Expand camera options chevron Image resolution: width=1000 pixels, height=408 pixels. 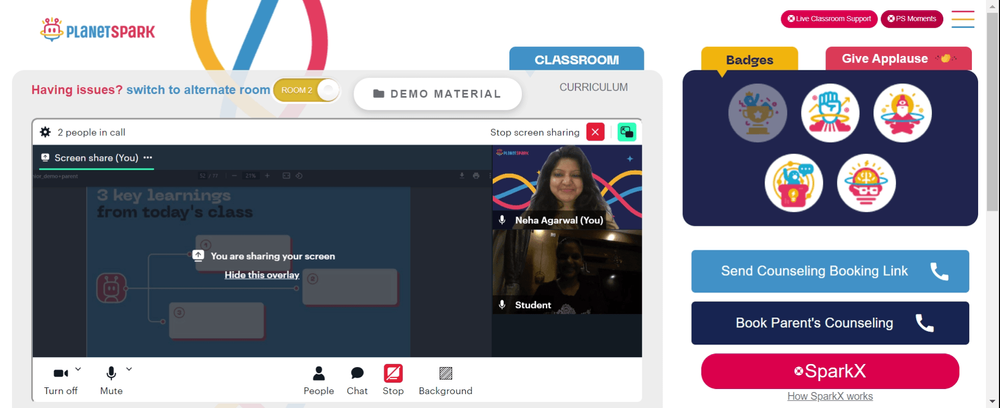78,368
